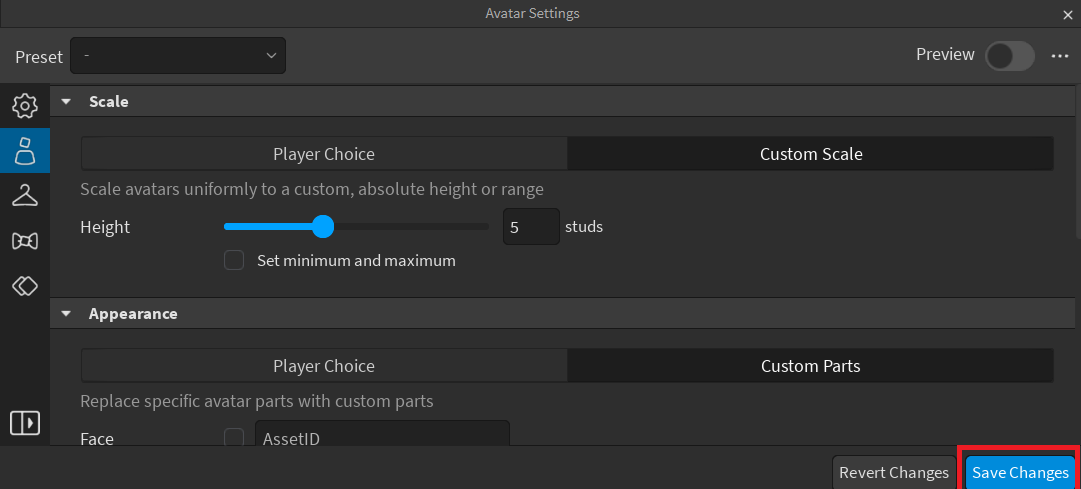The image size is (1081, 489).
Task: Select the Custom Parts appearance tab
Action: coord(810,366)
